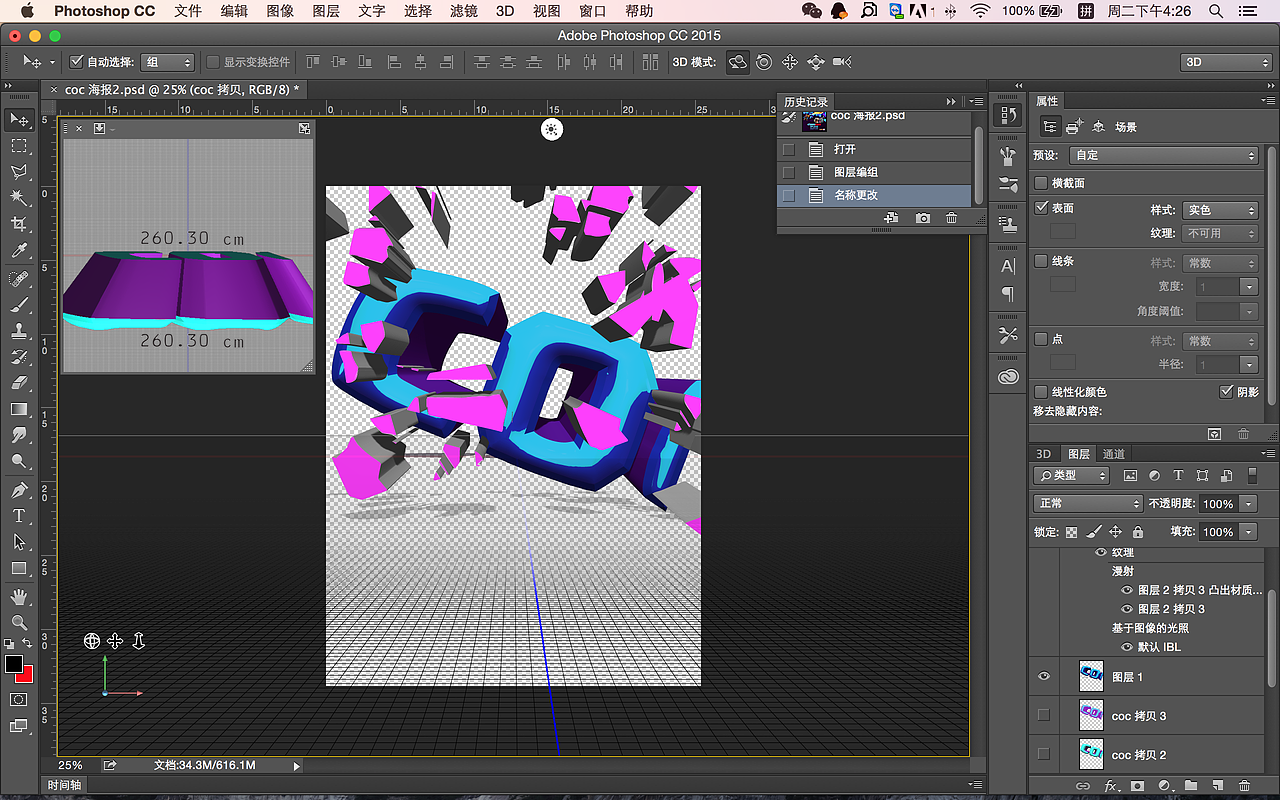Click the 3D camera zoom mode icon

pyautogui.click(x=842, y=62)
